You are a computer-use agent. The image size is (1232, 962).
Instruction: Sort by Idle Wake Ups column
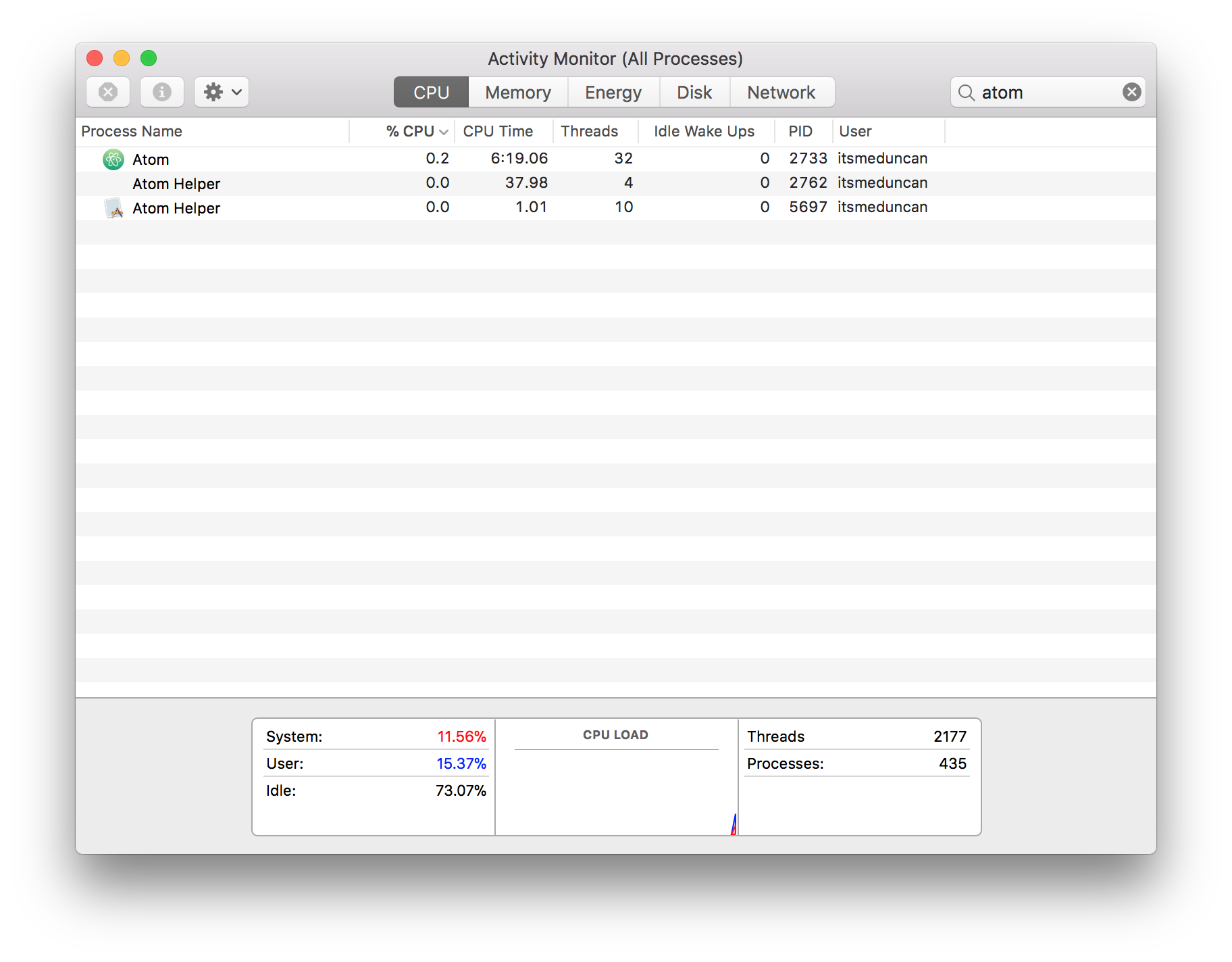pyautogui.click(x=707, y=131)
